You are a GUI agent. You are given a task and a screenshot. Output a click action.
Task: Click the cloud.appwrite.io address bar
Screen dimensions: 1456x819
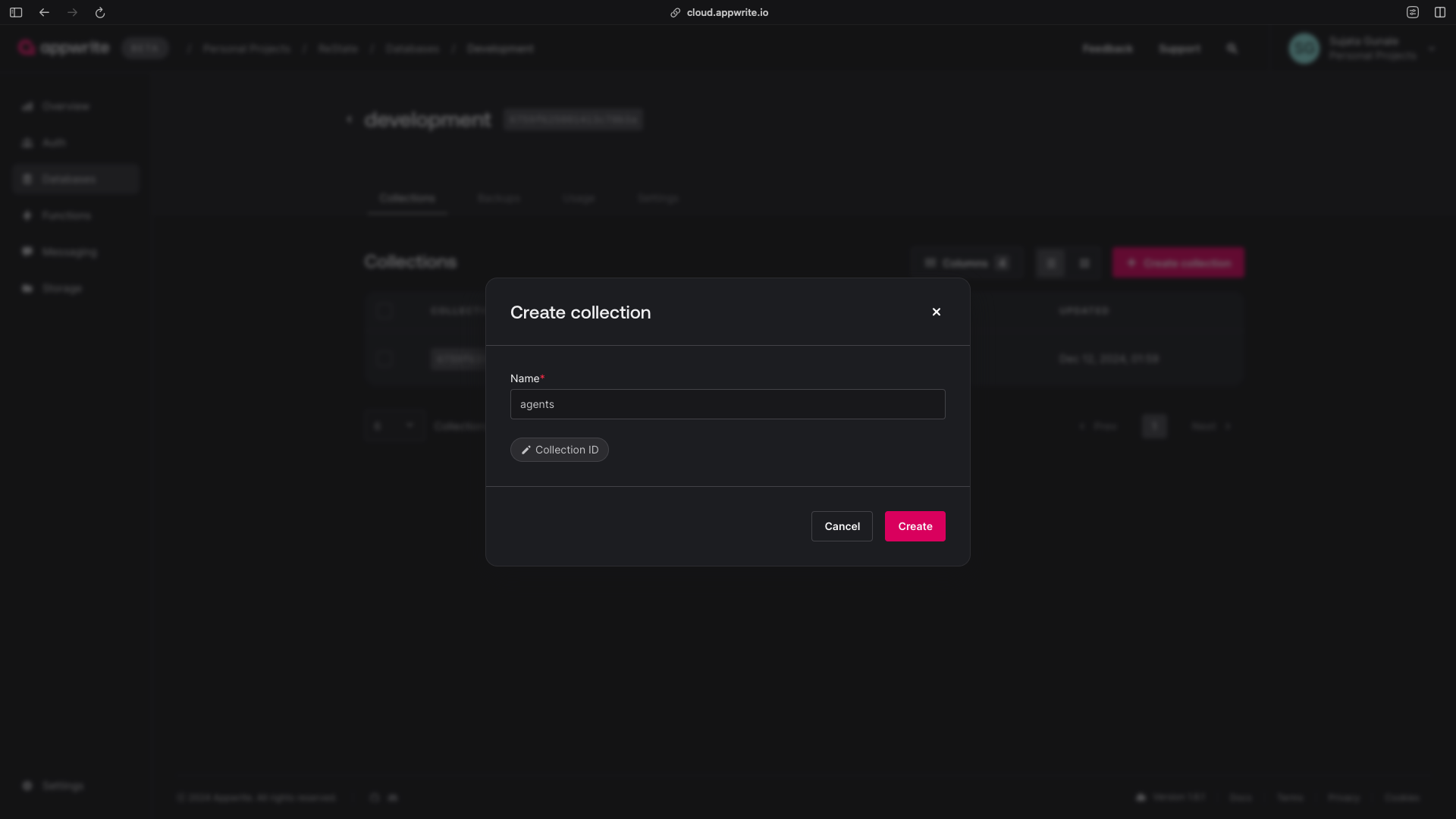(726, 12)
